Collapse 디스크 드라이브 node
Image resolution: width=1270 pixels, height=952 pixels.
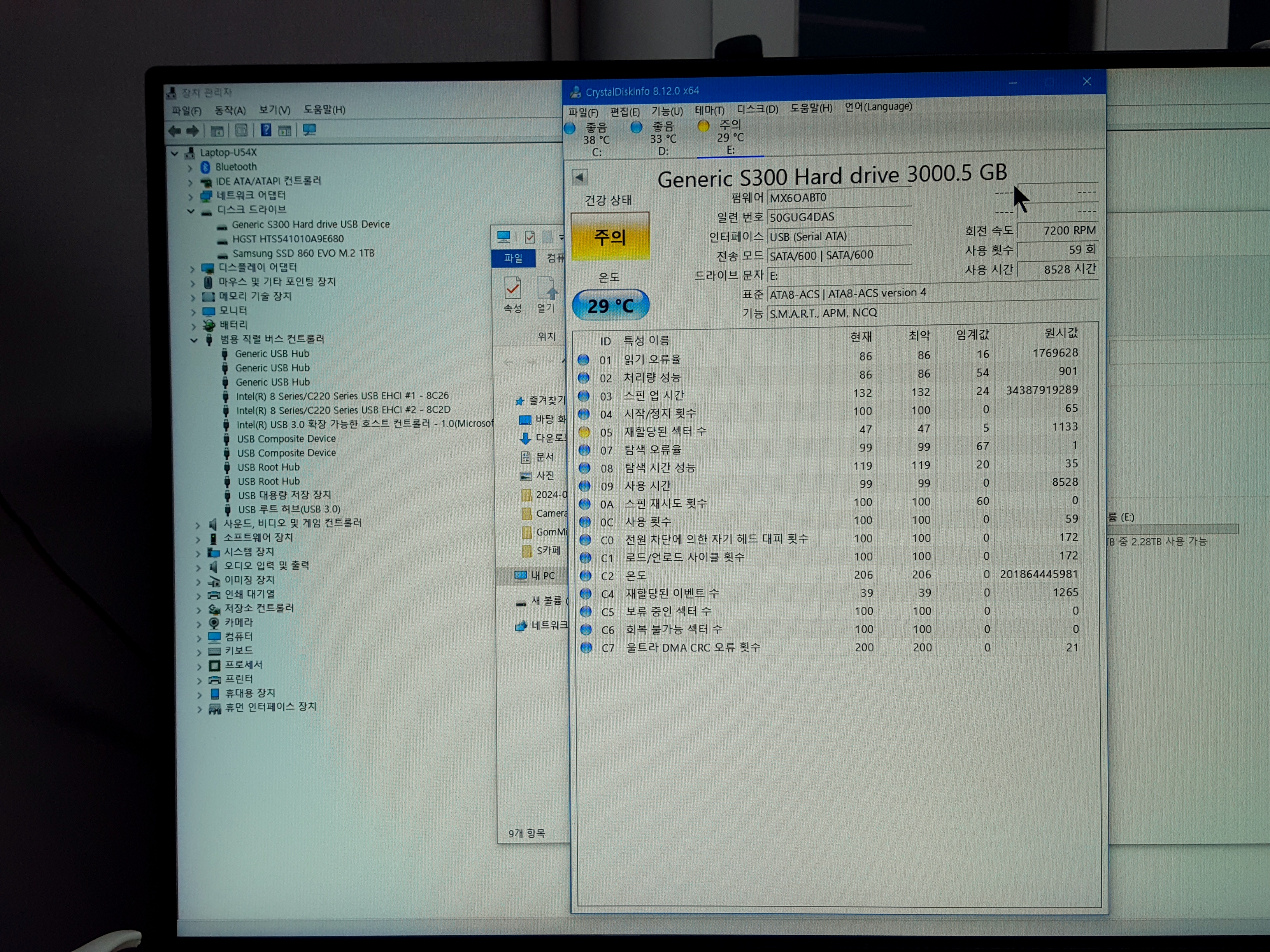point(191,211)
